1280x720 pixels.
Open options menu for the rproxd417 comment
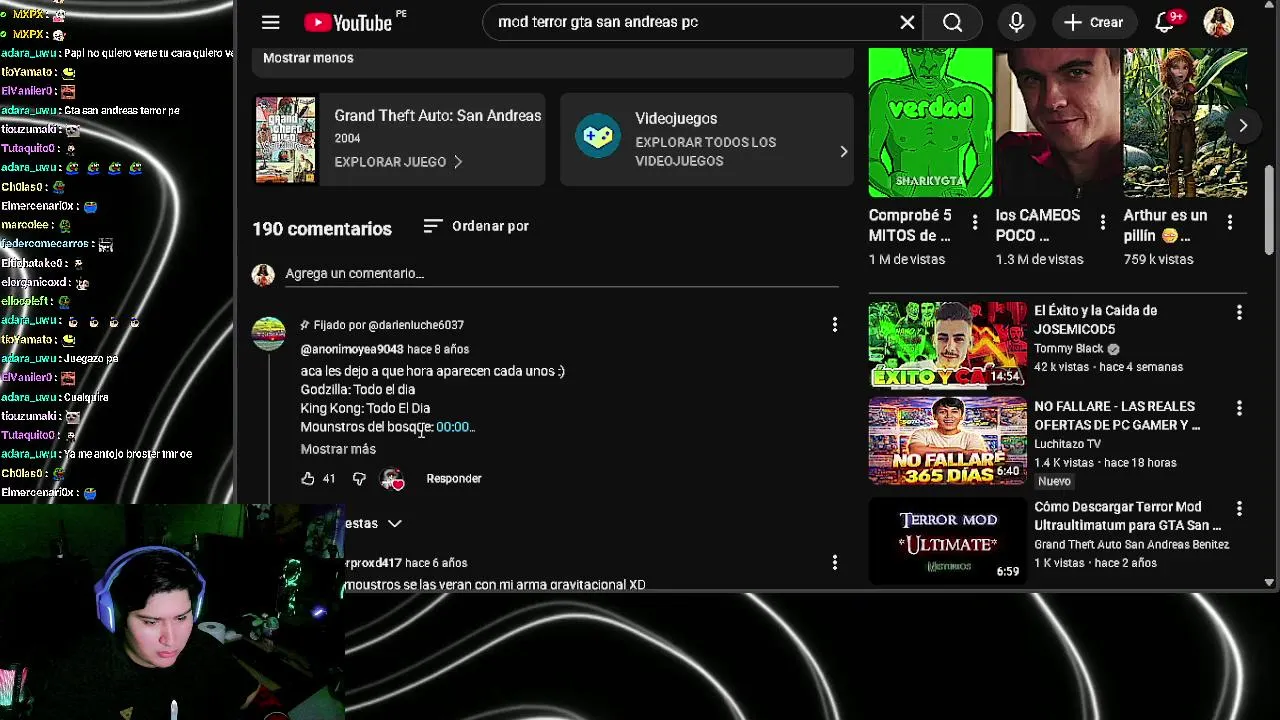(x=834, y=563)
